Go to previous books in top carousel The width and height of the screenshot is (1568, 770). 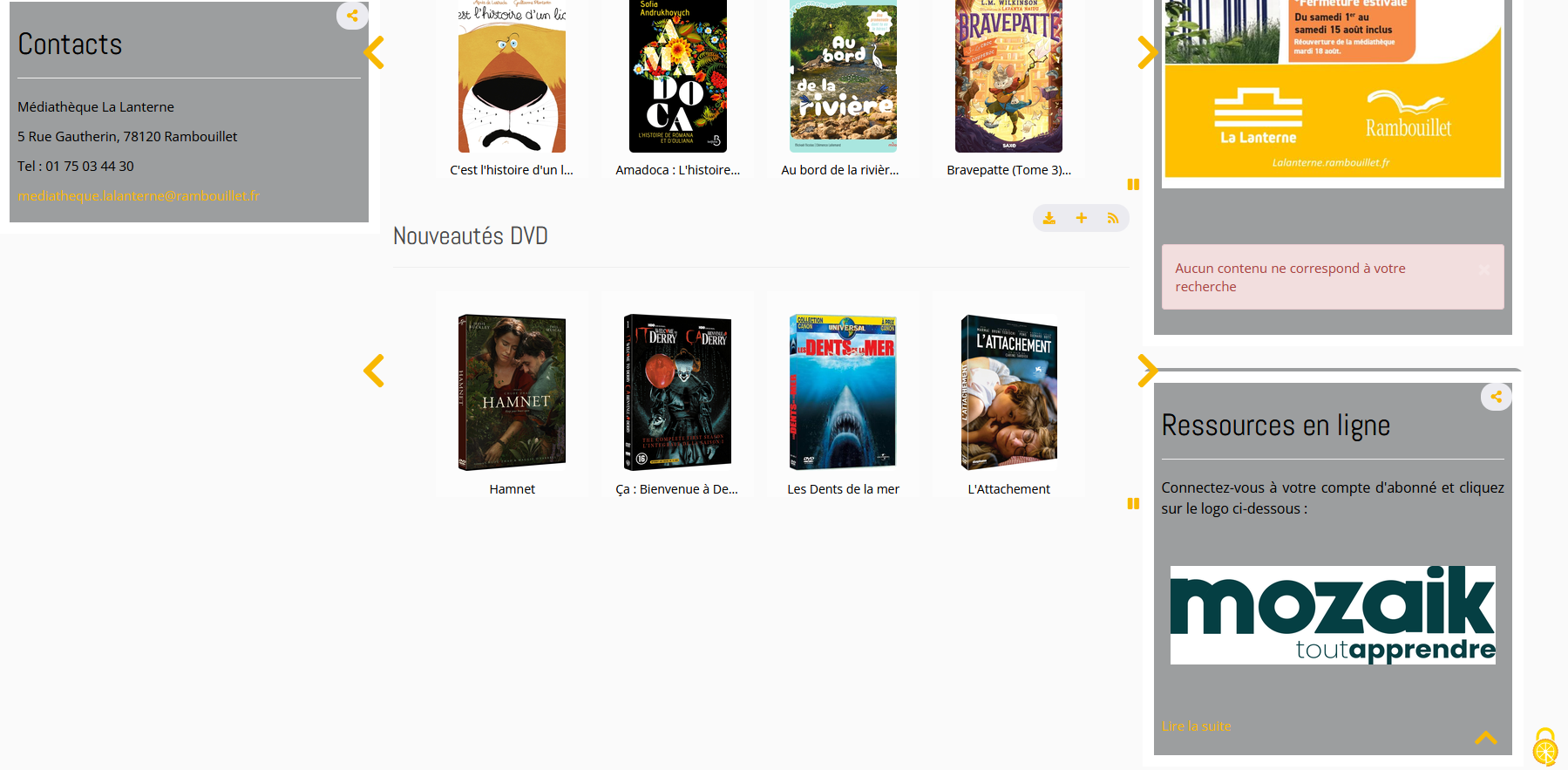pos(374,52)
